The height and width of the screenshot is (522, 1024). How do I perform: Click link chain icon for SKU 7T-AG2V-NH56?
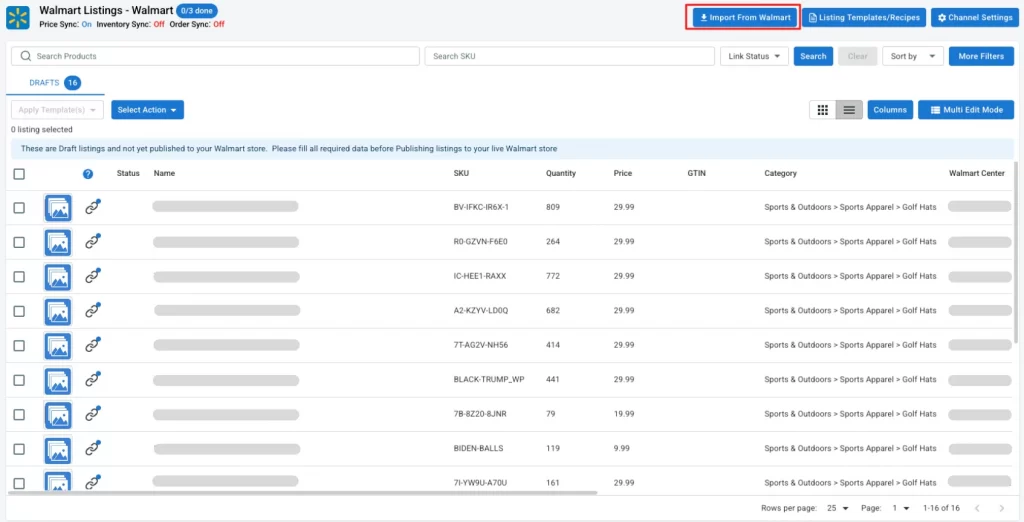click(x=93, y=345)
